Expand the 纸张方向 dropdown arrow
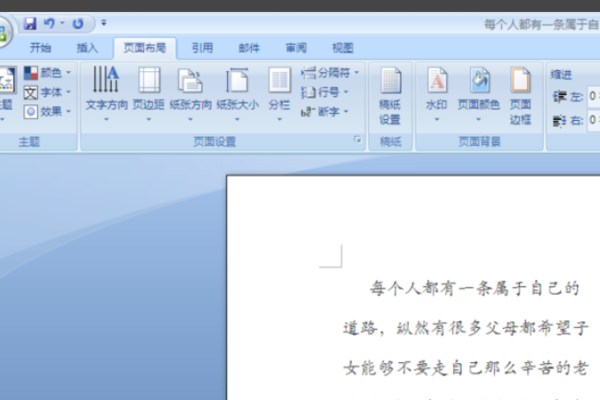 click(190, 119)
